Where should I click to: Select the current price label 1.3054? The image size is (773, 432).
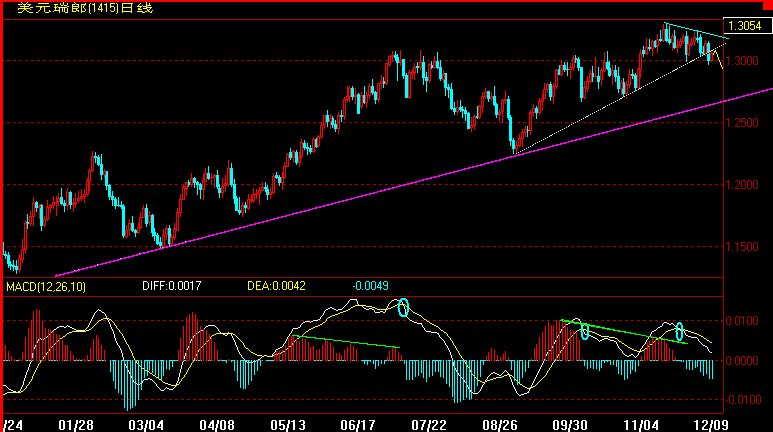[x=746, y=26]
